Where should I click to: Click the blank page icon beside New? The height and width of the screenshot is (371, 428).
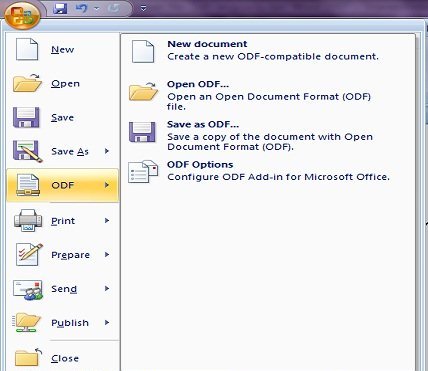click(x=27, y=49)
